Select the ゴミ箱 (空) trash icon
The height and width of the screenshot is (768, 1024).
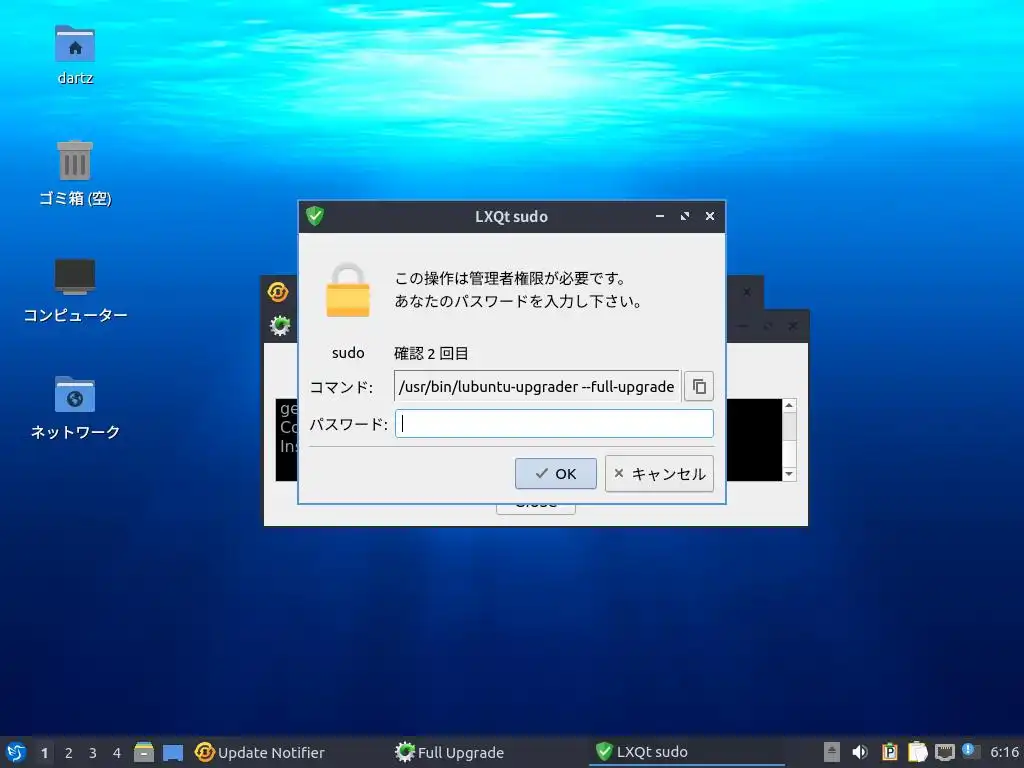coord(75,173)
